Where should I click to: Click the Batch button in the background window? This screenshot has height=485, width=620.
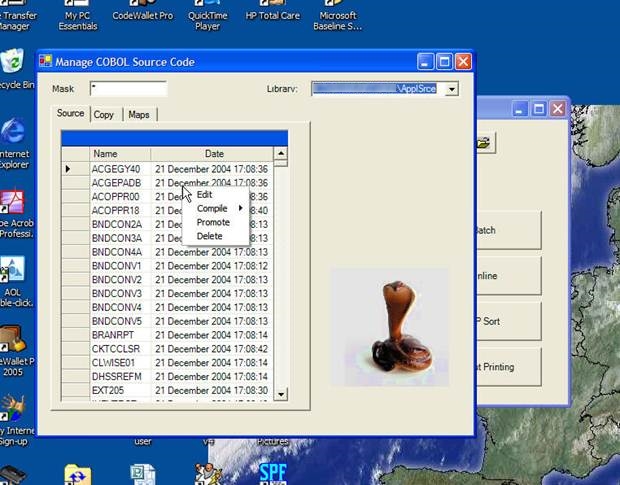(x=508, y=230)
